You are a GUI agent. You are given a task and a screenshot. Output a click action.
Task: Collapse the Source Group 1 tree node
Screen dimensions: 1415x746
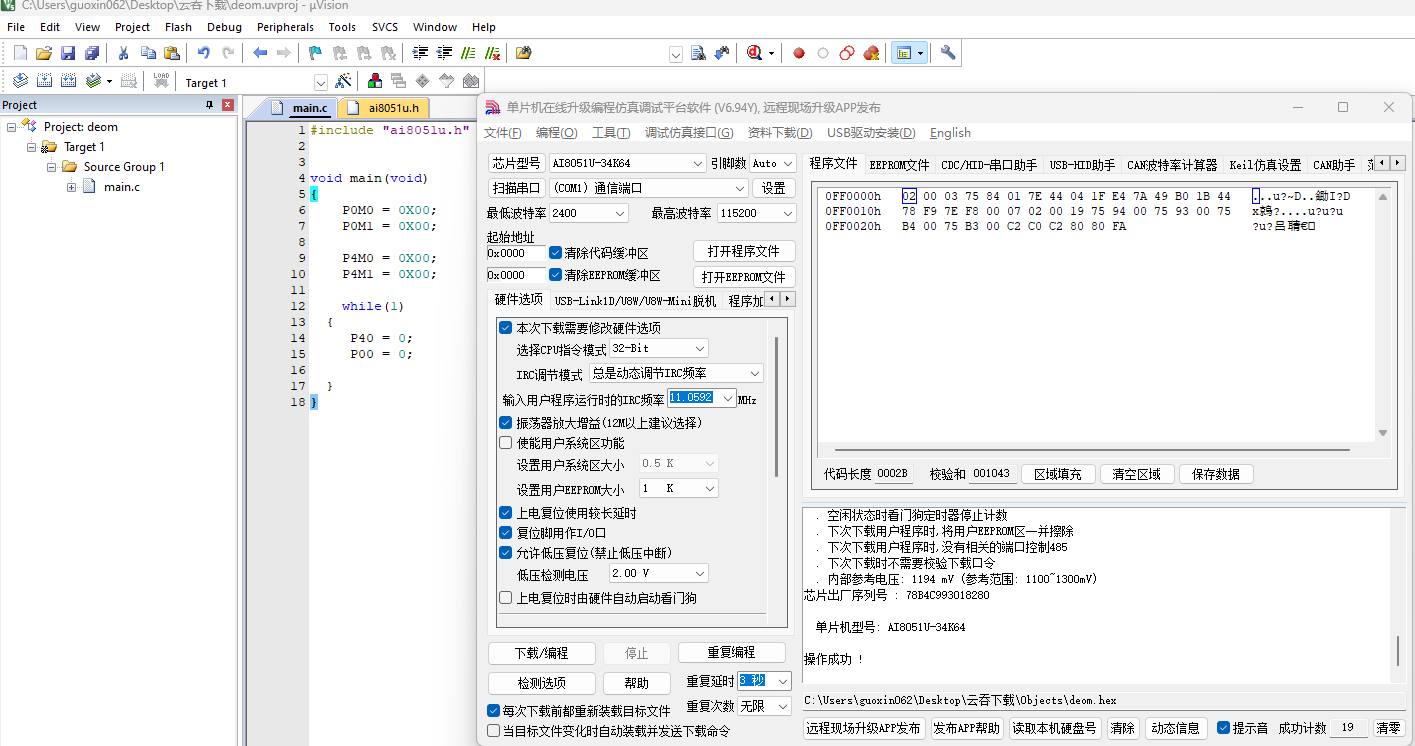[x=51, y=167]
